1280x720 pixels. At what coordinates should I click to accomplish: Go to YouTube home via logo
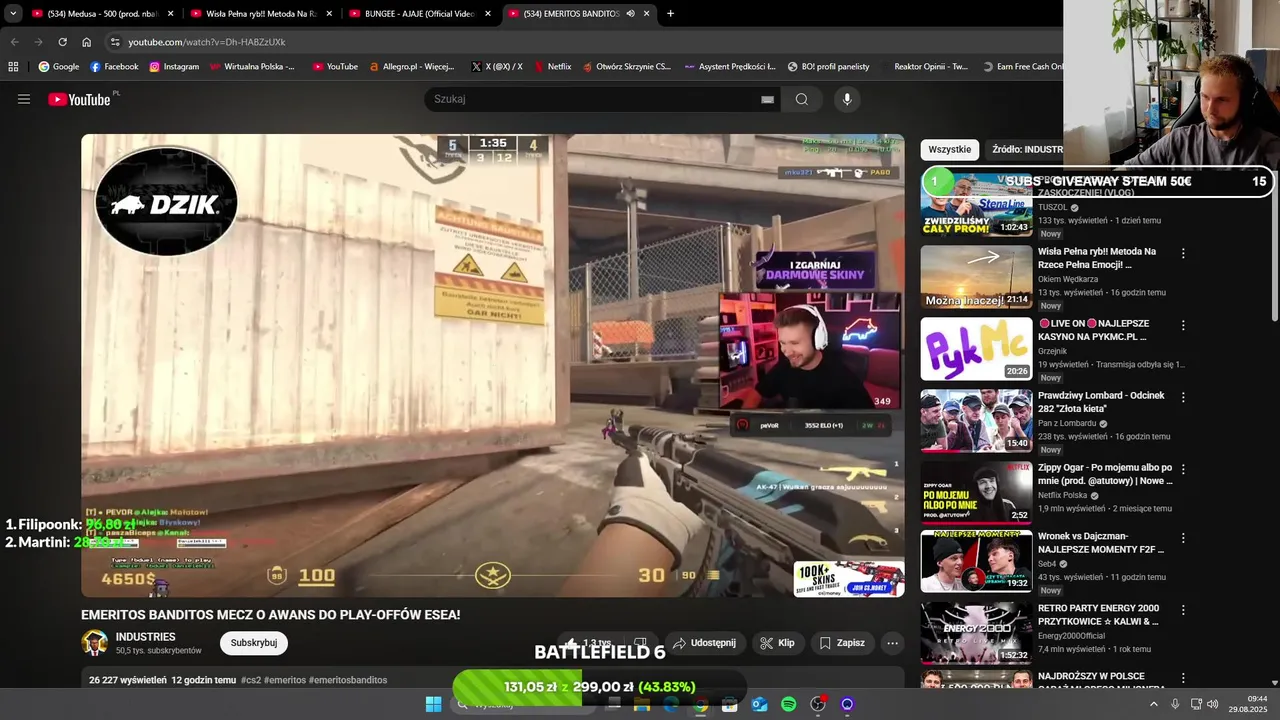[x=80, y=99]
